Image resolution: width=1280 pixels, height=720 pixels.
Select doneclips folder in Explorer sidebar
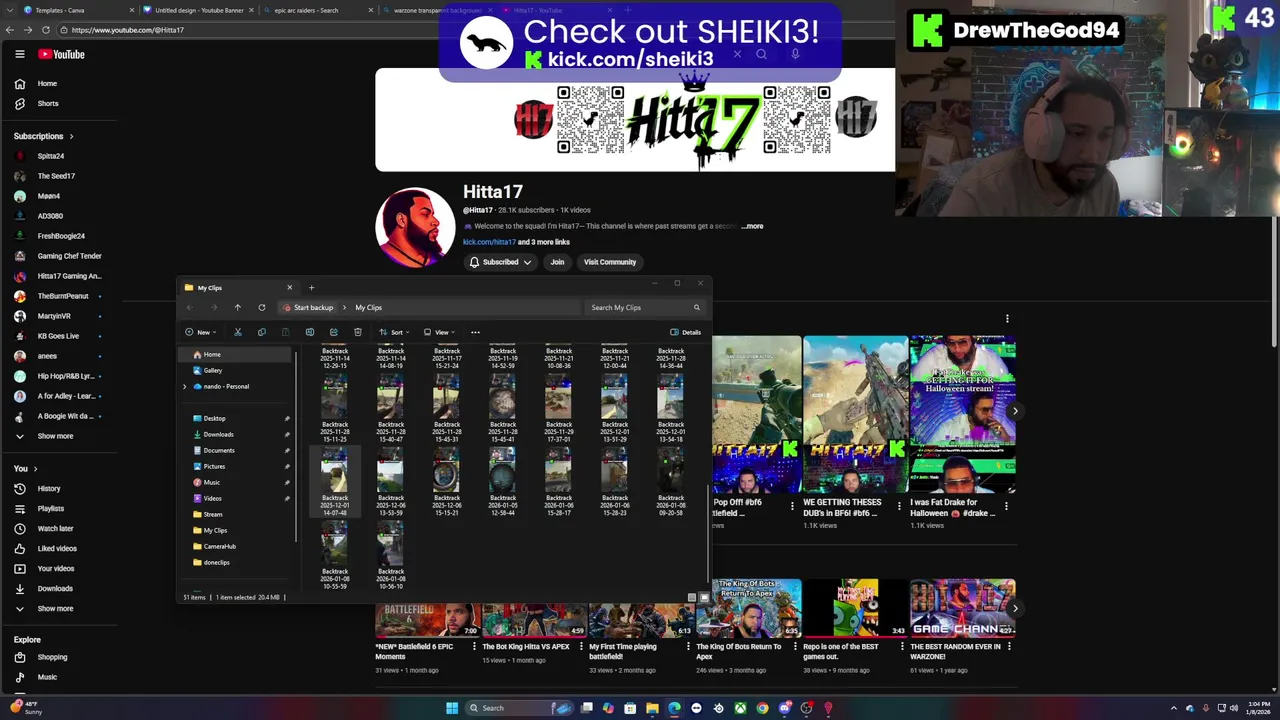216,563
